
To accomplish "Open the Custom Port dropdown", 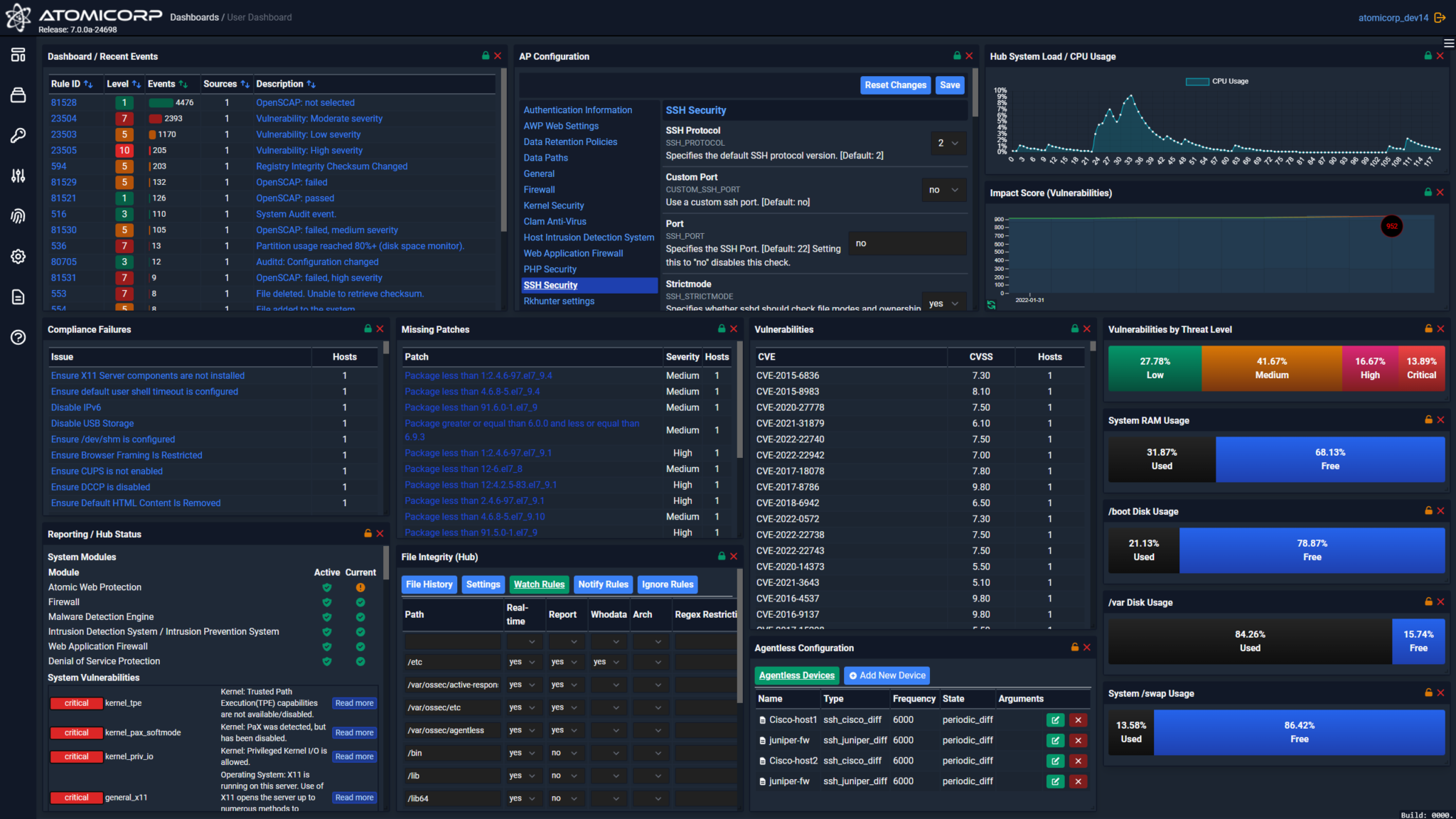I will click(943, 190).
